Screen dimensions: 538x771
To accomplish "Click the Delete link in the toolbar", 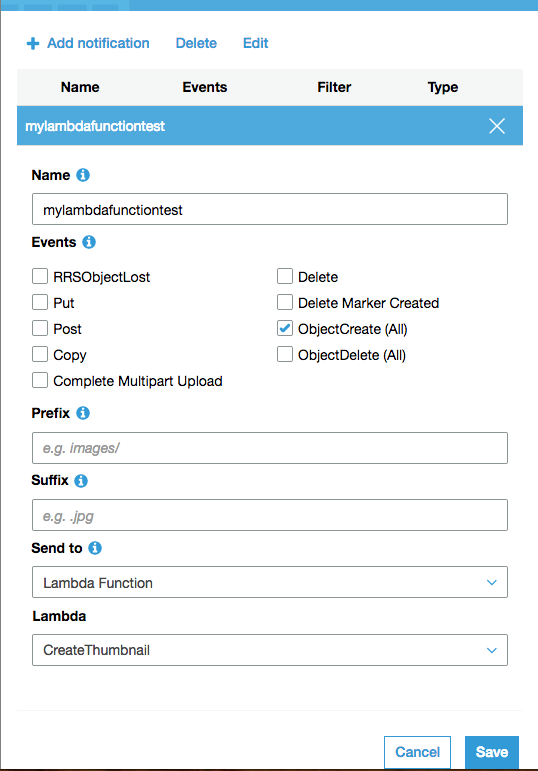I will pyautogui.click(x=196, y=43).
